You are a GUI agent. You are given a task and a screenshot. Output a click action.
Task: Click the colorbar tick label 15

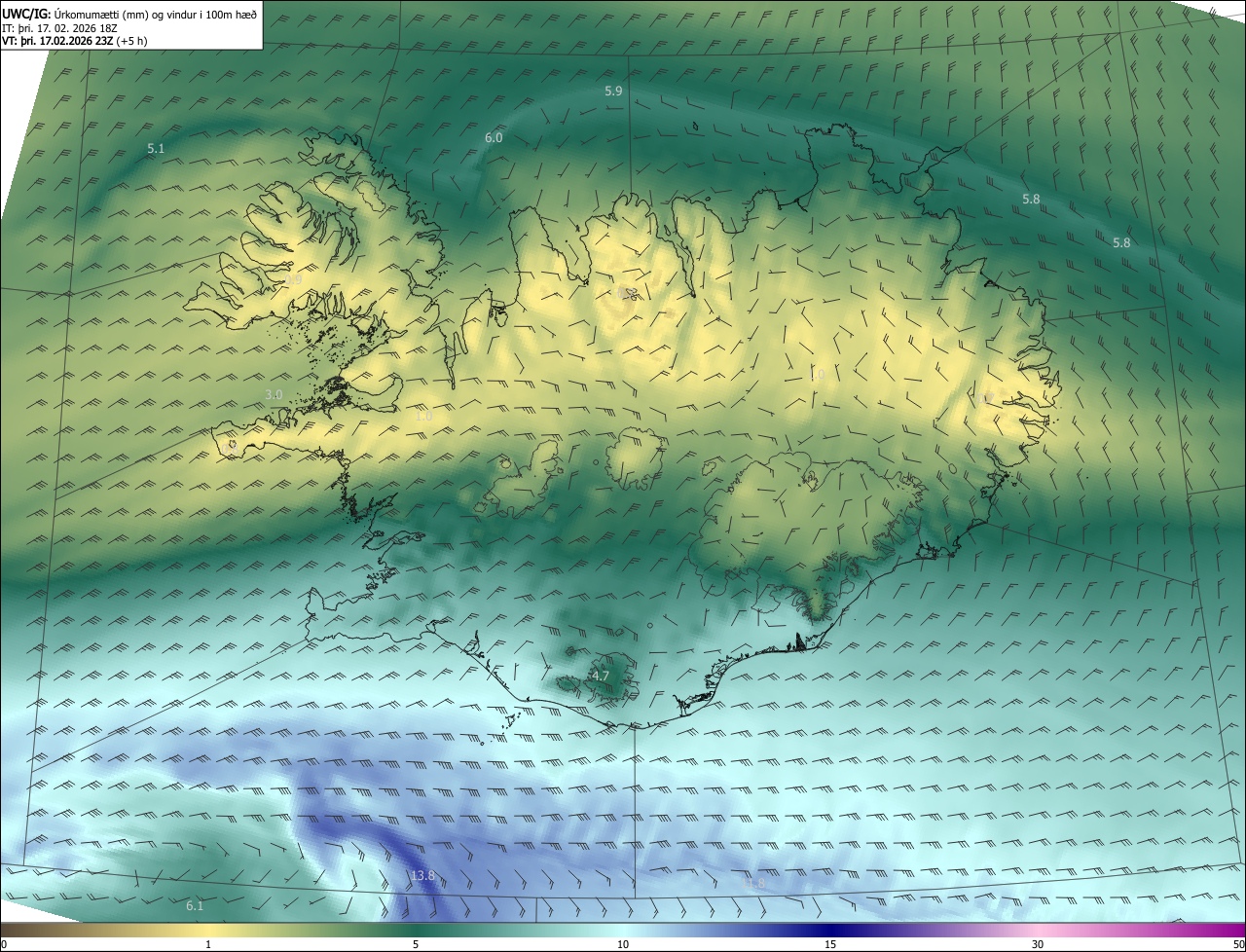coord(830,944)
